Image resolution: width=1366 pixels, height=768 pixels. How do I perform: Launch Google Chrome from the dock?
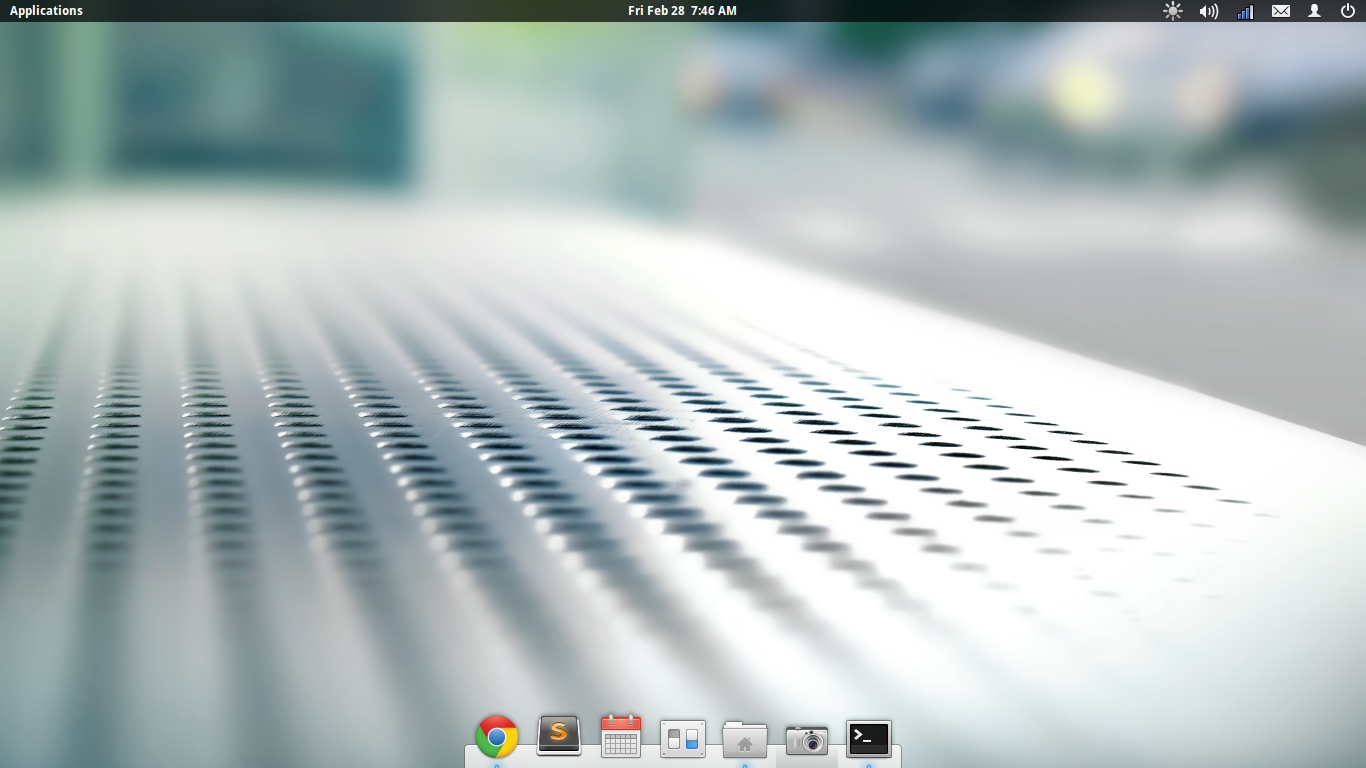click(497, 737)
